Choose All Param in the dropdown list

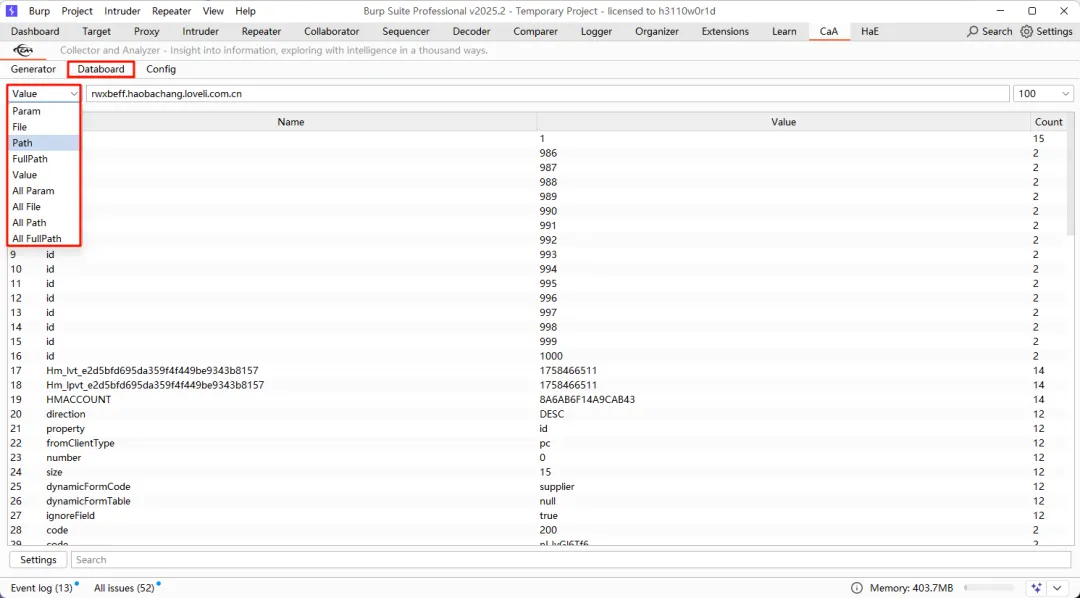pos(44,191)
